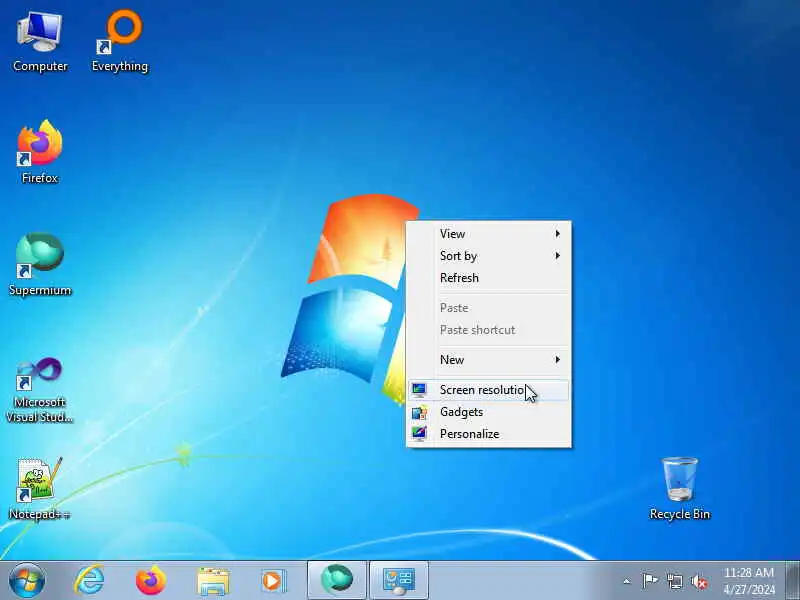800x600 pixels.
Task: Click the Screen resolution monitor icon
Action: [419, 390]
